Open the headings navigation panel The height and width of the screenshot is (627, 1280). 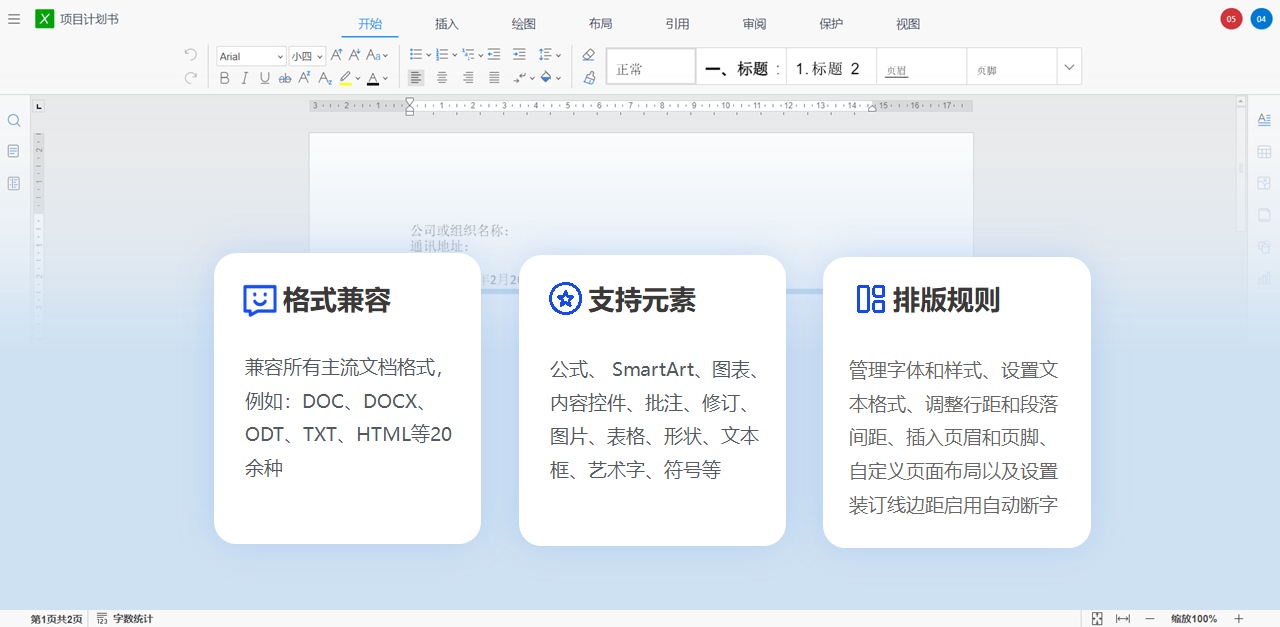[14, 183]
